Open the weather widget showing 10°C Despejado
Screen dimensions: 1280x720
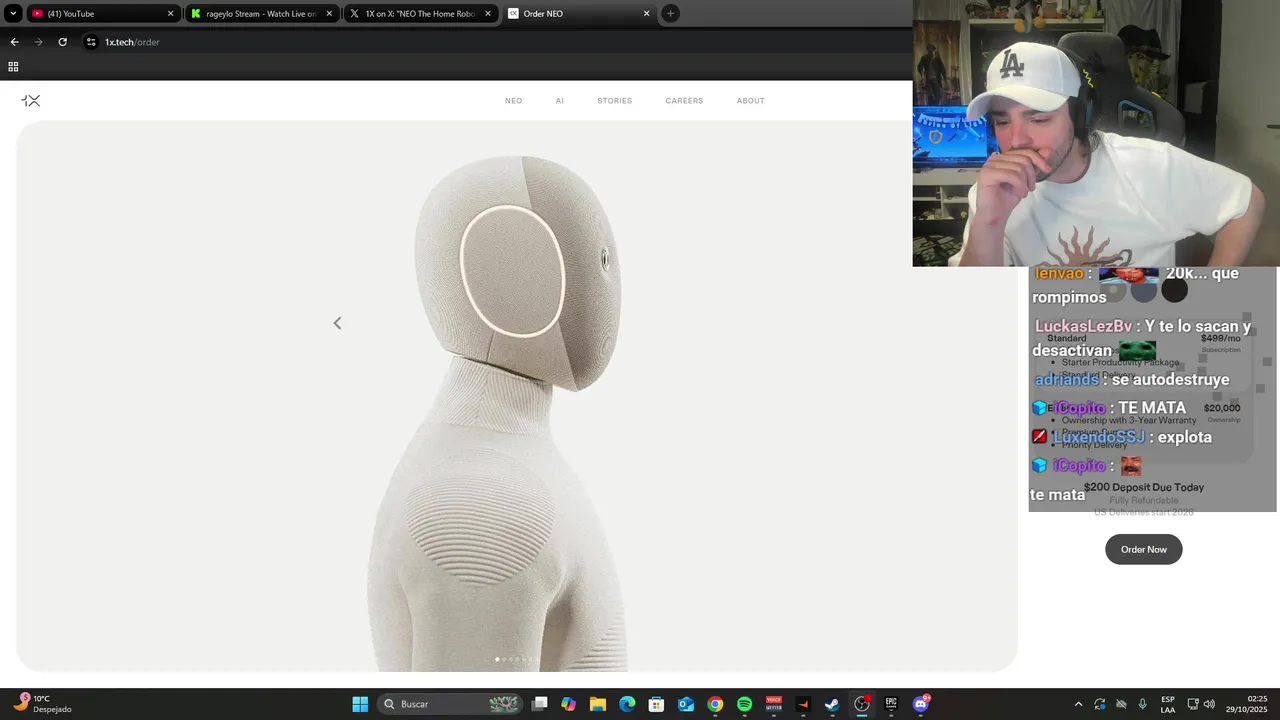click(x=43, y=704)
